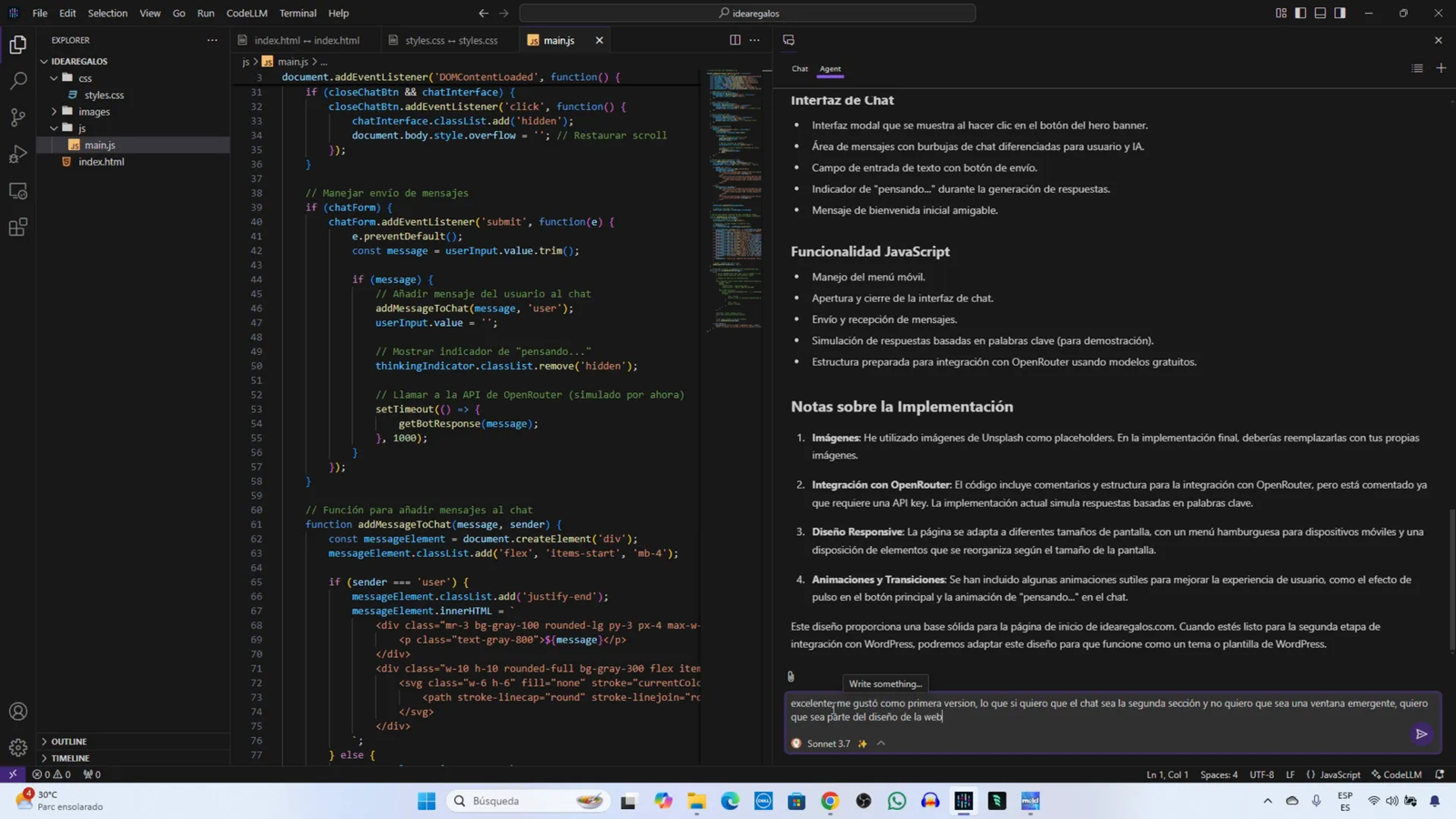
Task: Open the Search view in the activity bar
Action: 17,80
